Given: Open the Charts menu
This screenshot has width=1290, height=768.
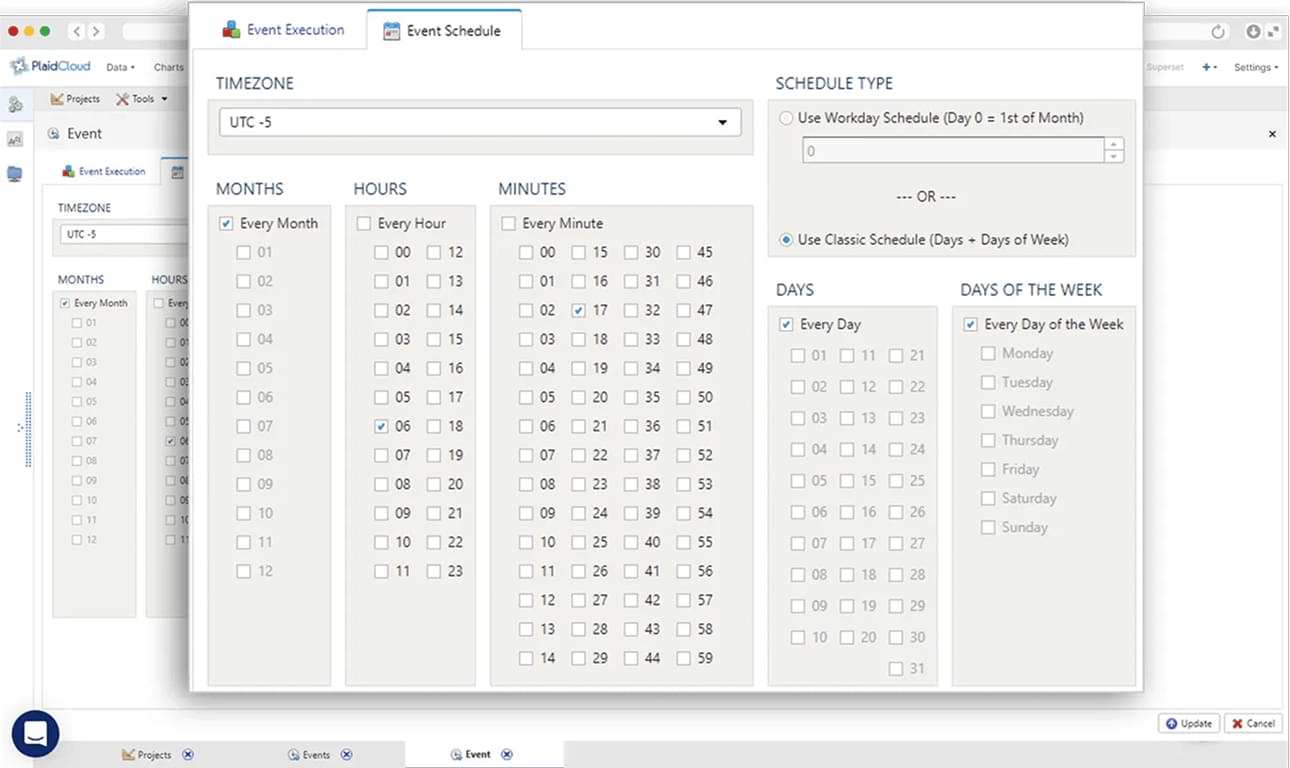Looking at the screenshot, I should [x=168, y=67].
